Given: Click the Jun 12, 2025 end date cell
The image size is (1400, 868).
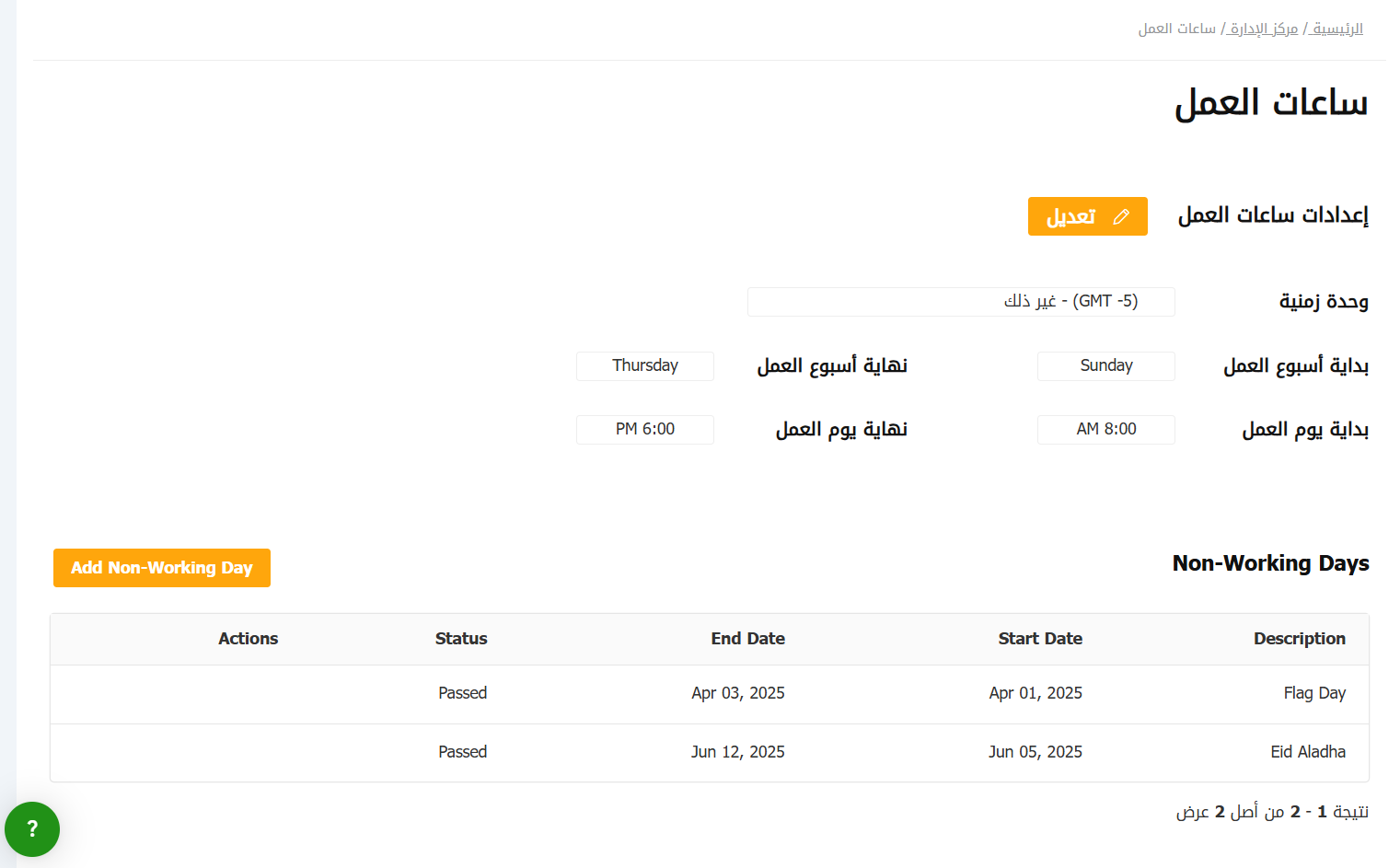Looking at the screenshot, I should [737, 752].
